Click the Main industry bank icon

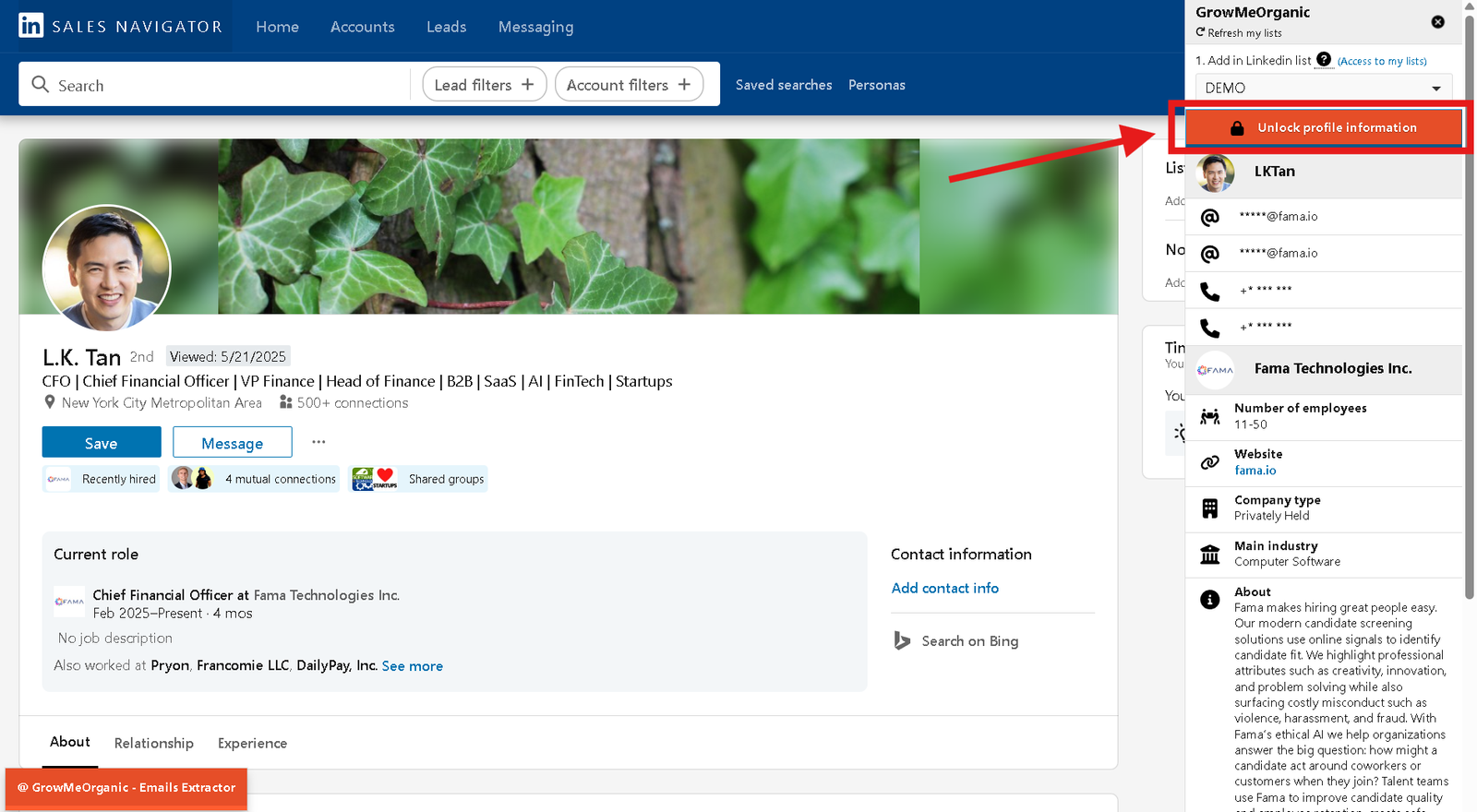[1209, 555]
